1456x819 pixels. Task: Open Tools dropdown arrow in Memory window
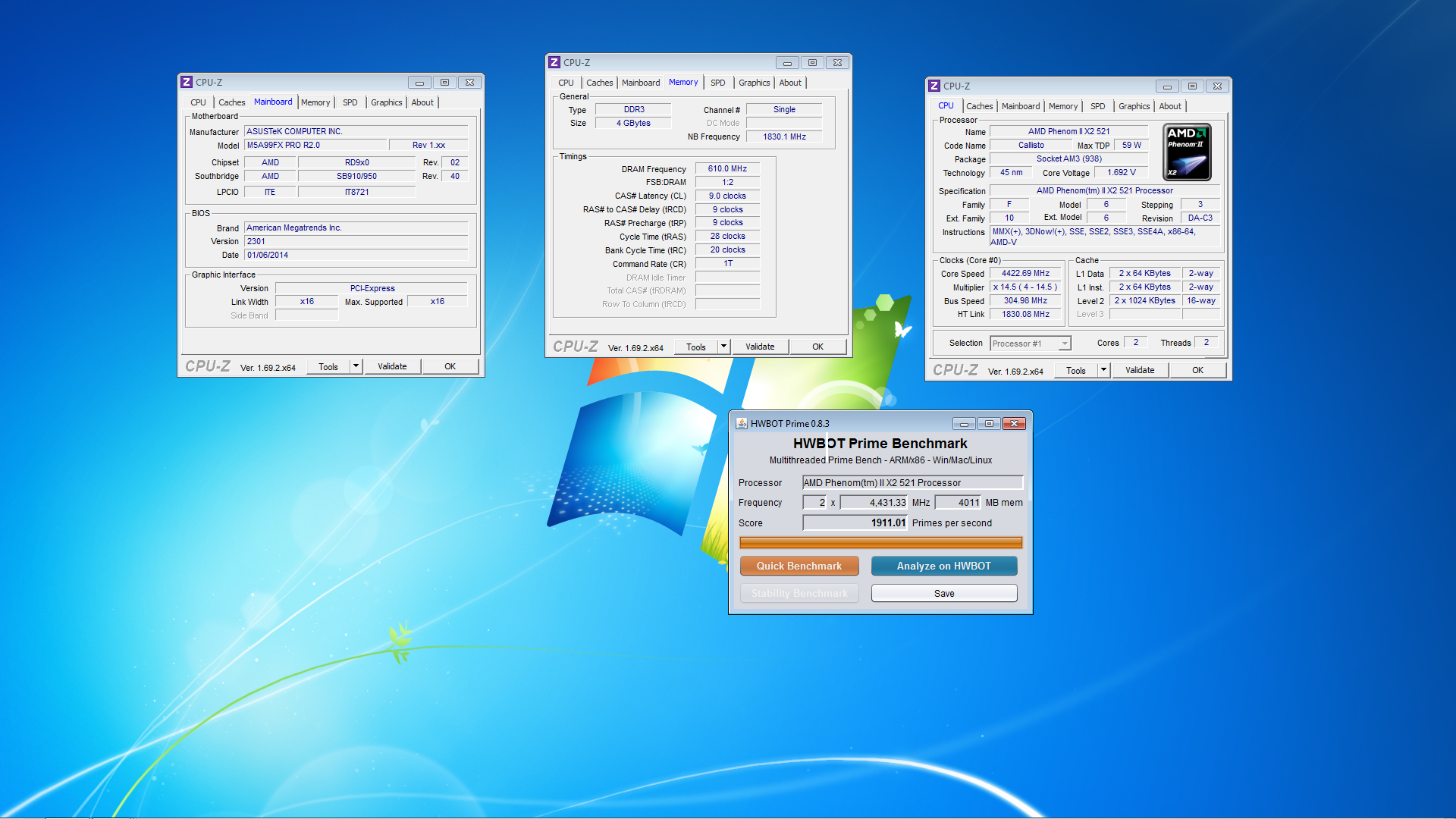[x=723, y=347]
